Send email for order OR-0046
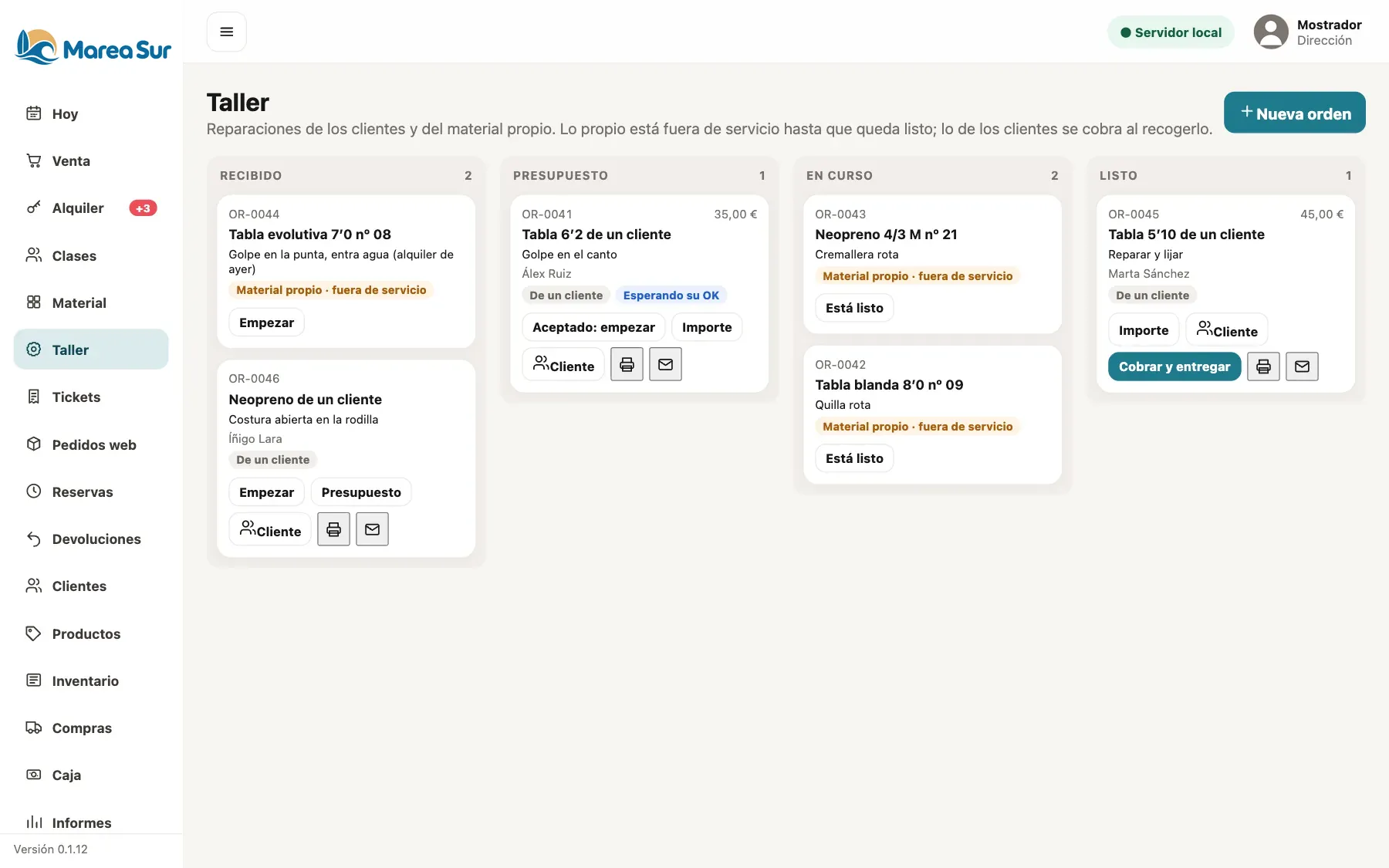The image size is (1389, 868). coord(372,529)
